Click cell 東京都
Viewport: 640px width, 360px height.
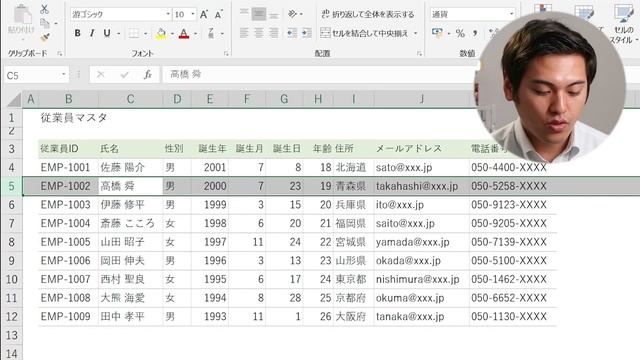click(353, 279)
